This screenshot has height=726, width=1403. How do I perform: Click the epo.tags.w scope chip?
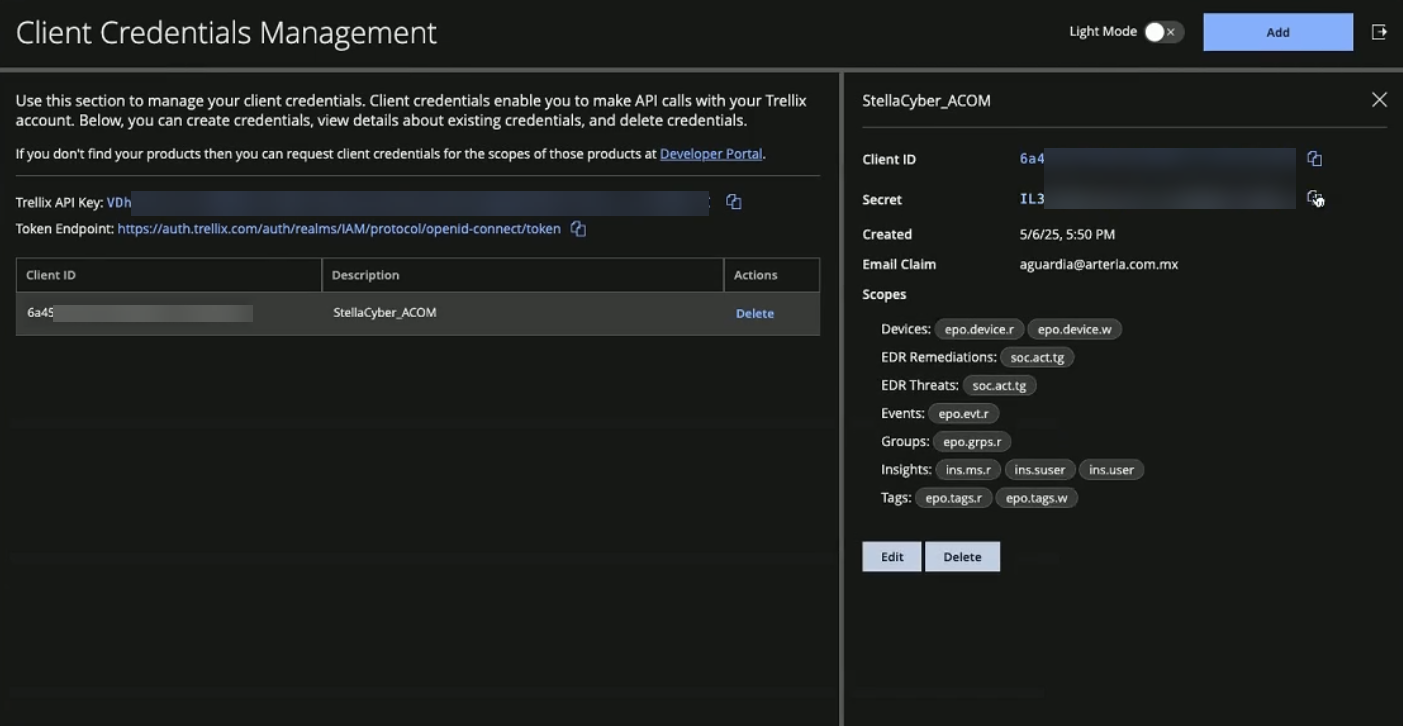(x=1036, y=498)
